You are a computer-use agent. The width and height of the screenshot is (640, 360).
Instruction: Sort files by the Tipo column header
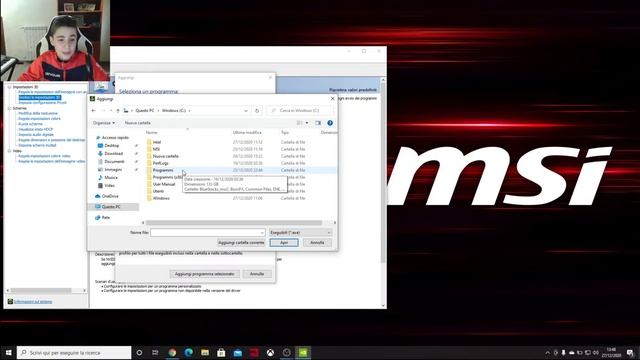click(285, 132)
